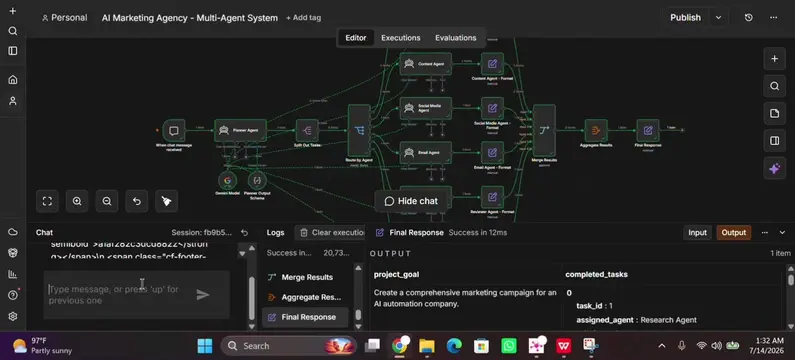Viewport: 795px width, 360px height.
Task: Expand the Publish dropdown arrow
Action: tap(718, 17)
